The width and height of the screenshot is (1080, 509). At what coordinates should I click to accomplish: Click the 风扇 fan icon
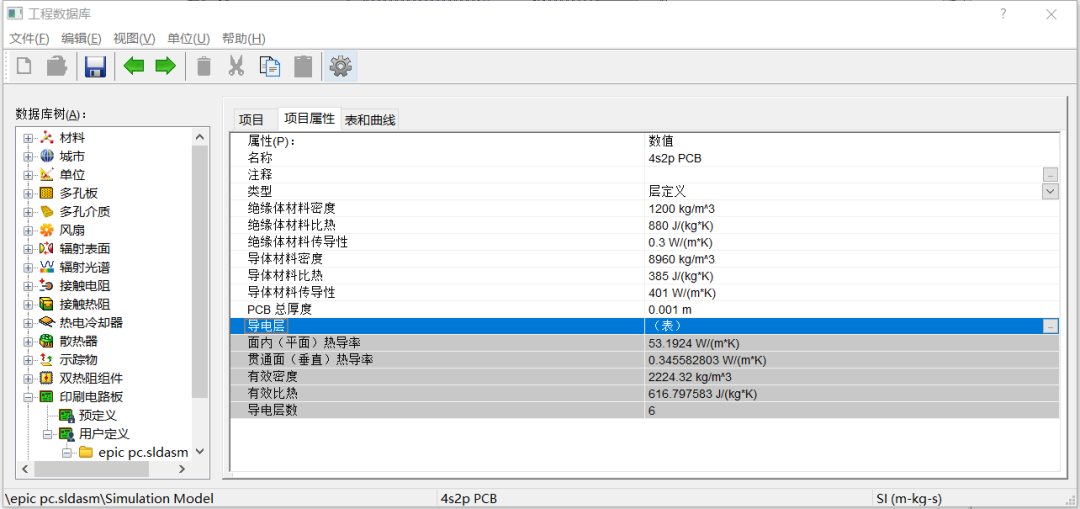tap(47, 230)
